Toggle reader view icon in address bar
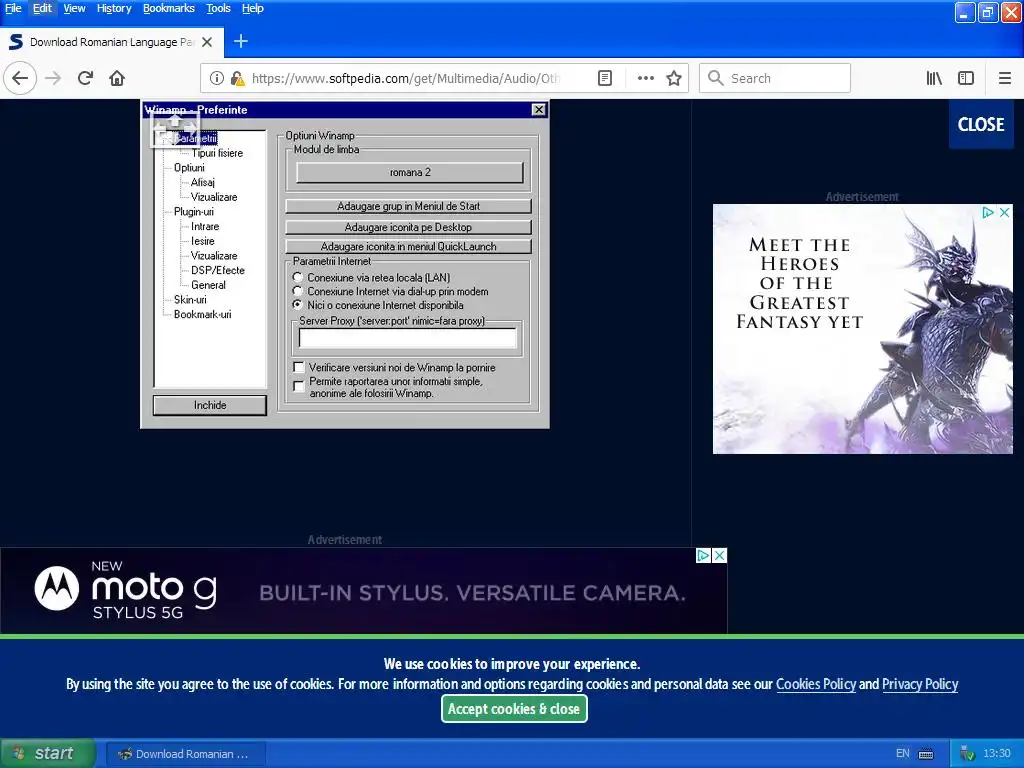Image resolution: width=1024 pixels, height=768 pixels. (x=605, y=78)
